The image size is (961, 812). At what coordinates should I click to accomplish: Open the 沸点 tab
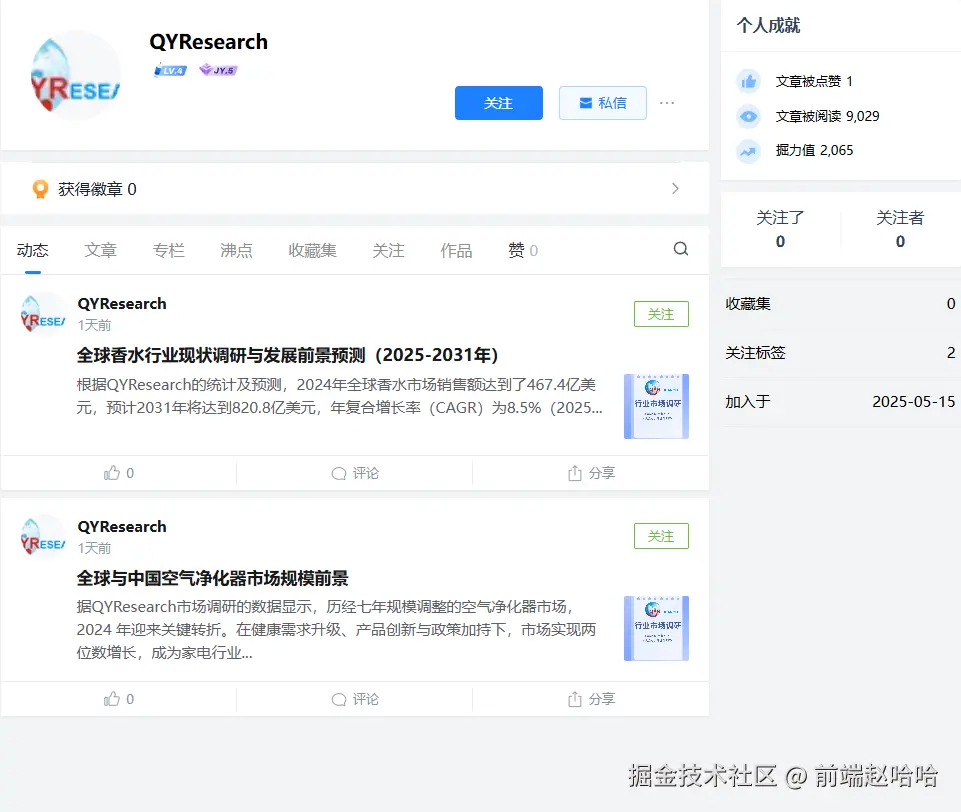pyautogui.click(x=236, y=250)
